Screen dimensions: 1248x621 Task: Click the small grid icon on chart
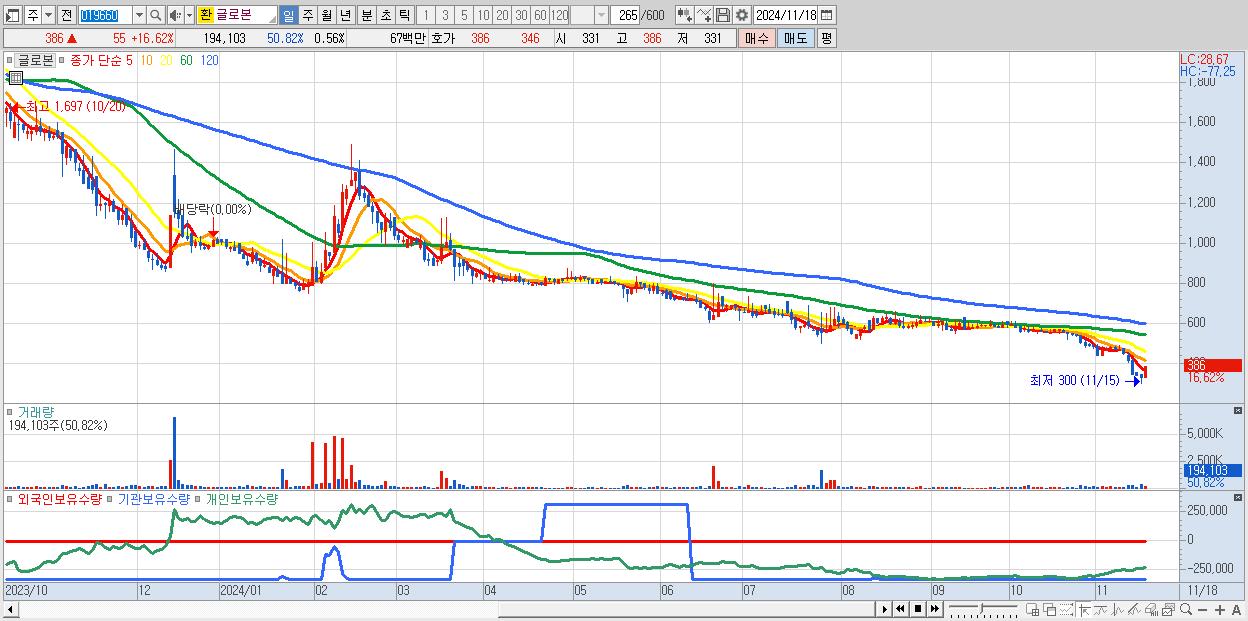[16, 77]
